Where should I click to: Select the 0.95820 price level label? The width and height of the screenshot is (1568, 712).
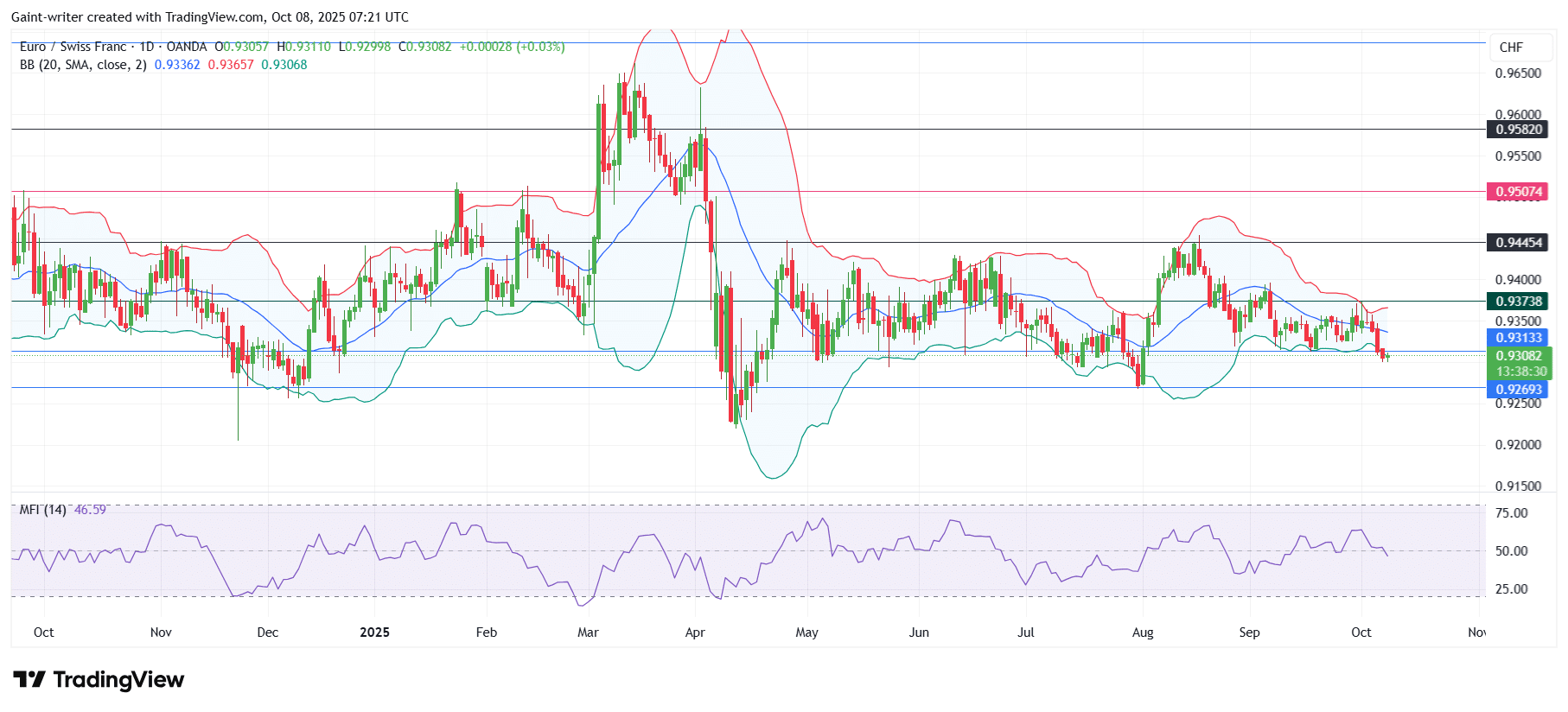(1519, 130)
